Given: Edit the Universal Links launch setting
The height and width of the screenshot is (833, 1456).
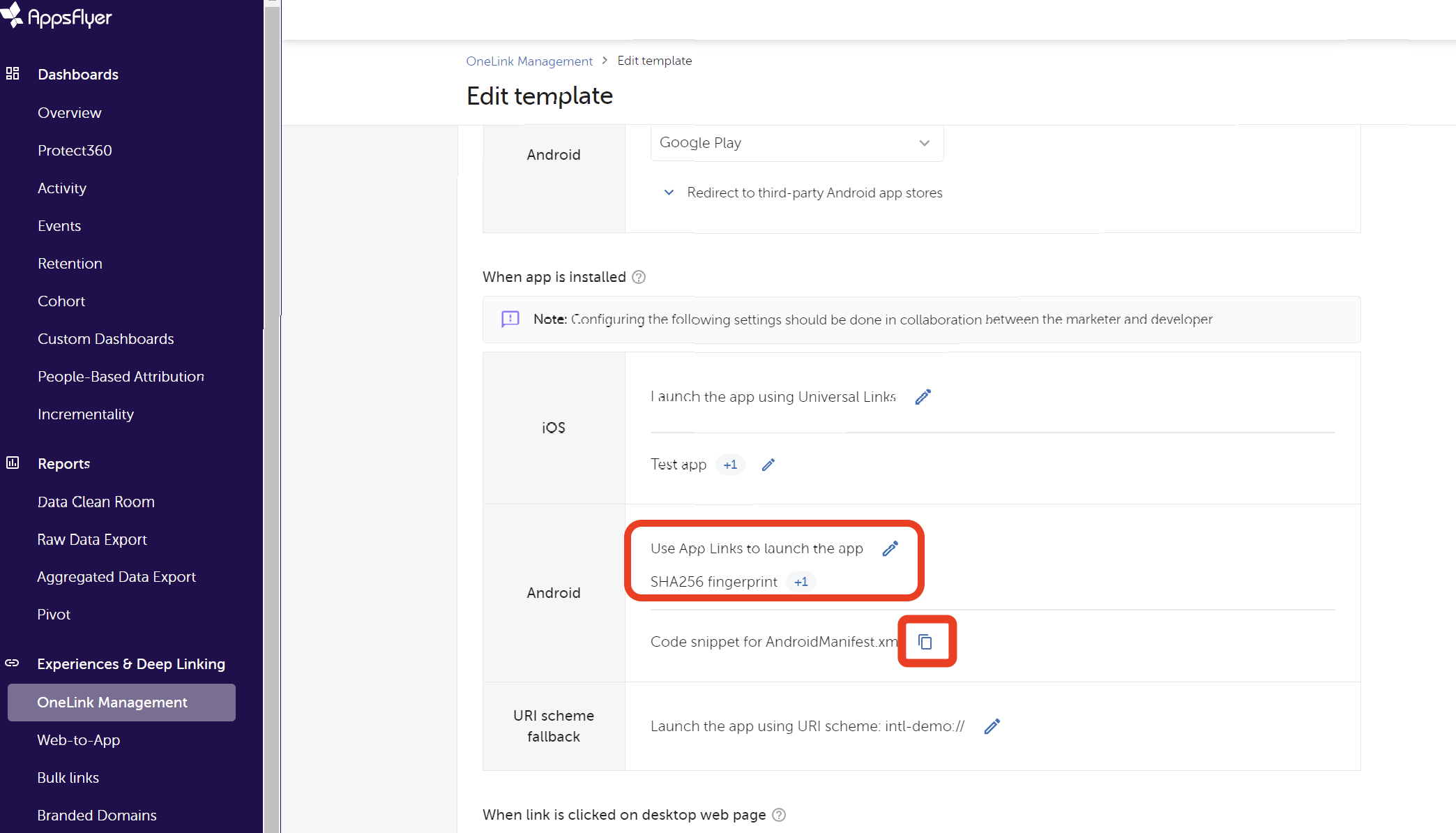Looking at the screenshot, I should pos(923,397).
